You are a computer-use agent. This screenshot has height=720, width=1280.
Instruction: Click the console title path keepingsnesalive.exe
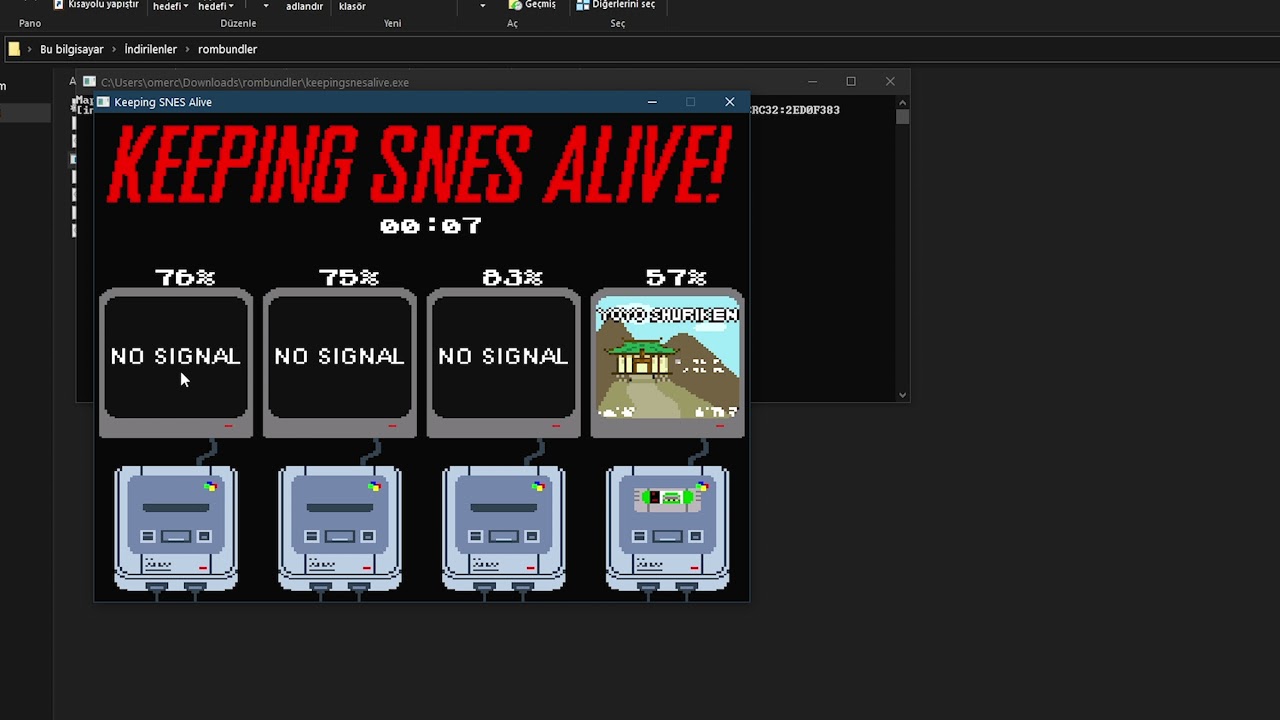[255, 83]
